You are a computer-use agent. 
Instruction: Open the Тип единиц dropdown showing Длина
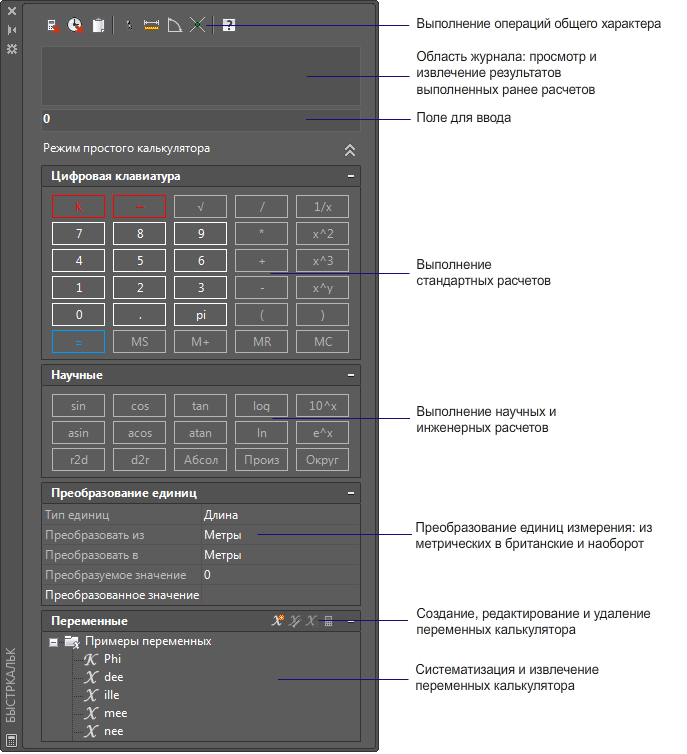(x=280, y=515)
